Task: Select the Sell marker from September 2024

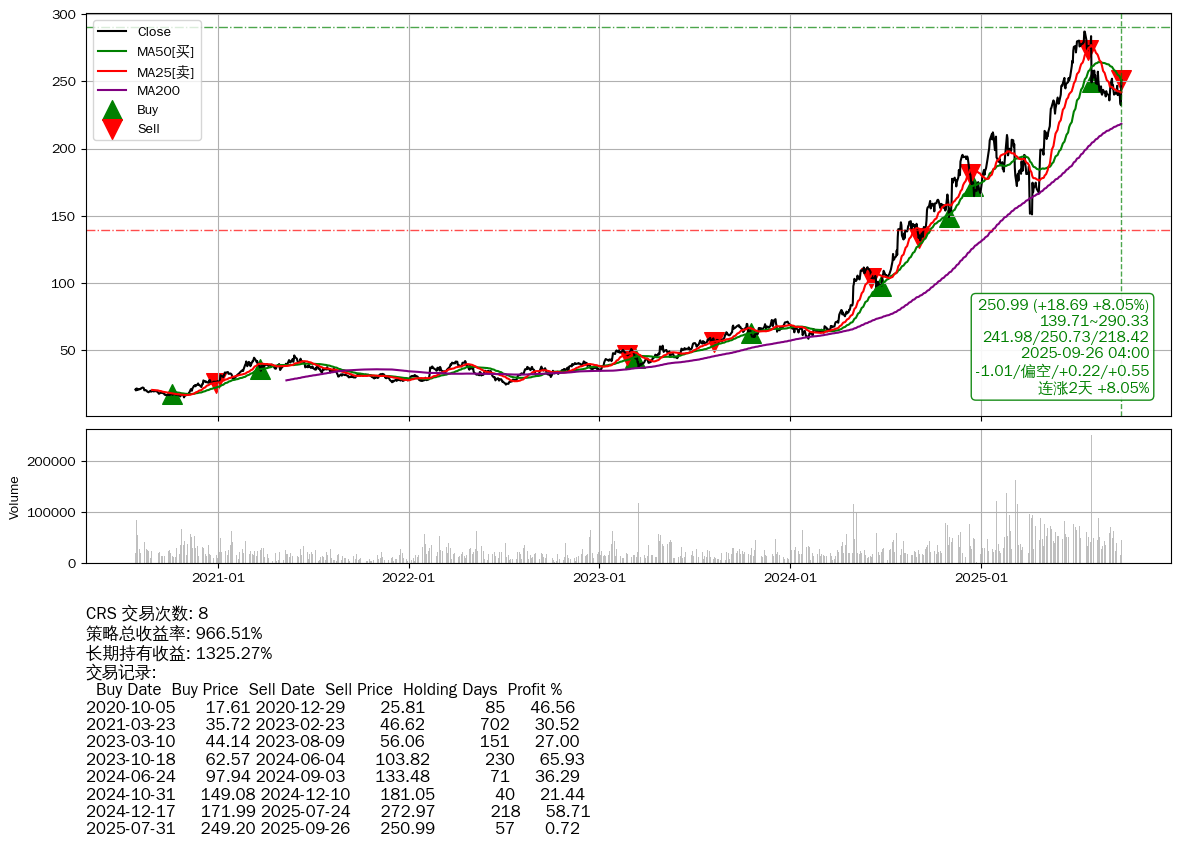Action: click(919, 235)
